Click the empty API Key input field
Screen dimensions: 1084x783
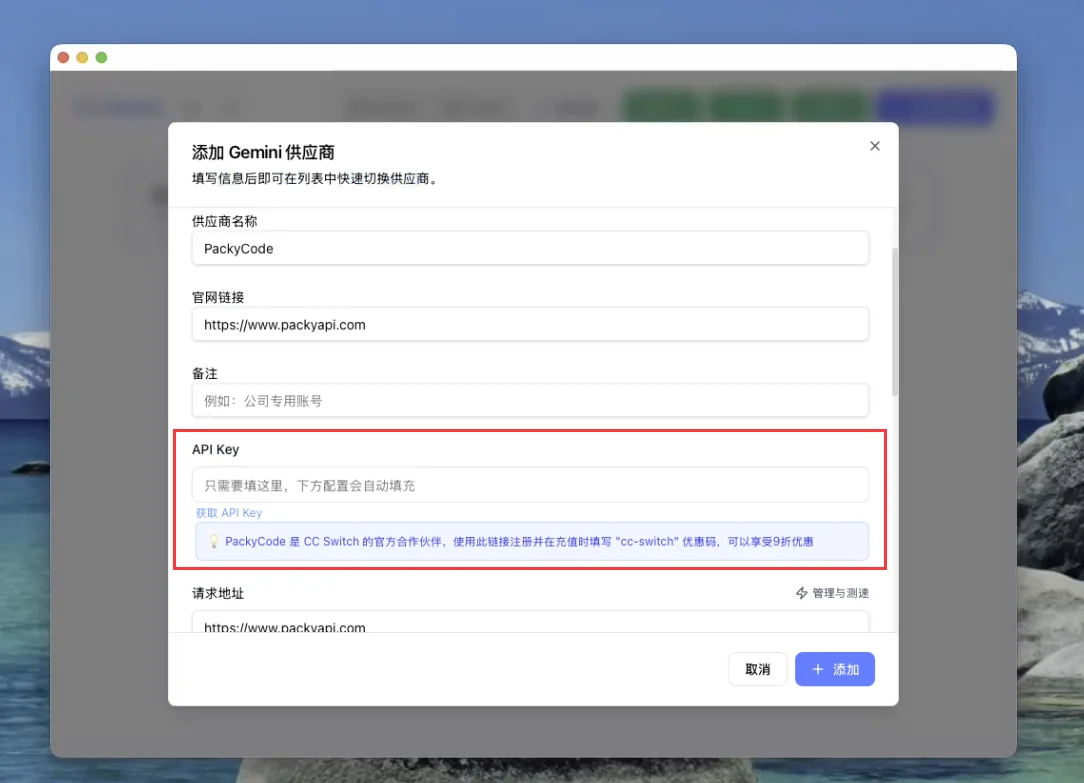[x=530, y=484]
